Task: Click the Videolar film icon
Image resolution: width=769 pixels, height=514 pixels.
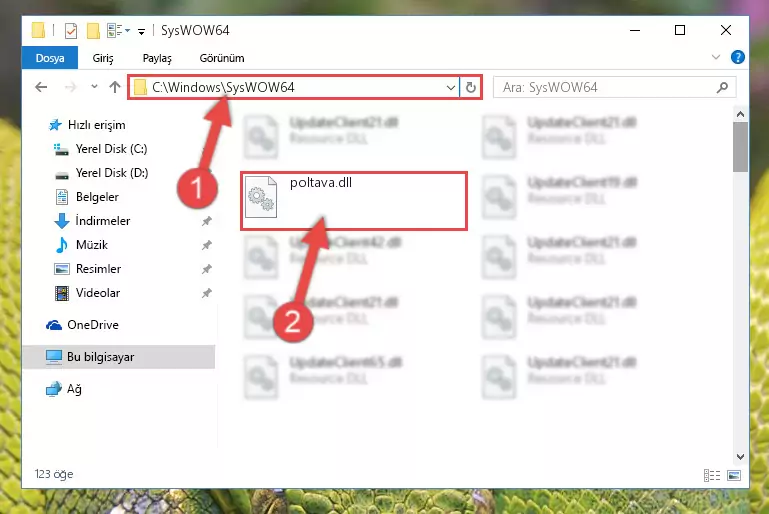Action: 62,293
